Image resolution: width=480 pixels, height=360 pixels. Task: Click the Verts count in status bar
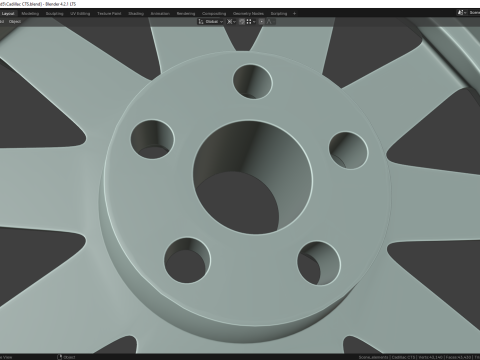tap(430, 357)
